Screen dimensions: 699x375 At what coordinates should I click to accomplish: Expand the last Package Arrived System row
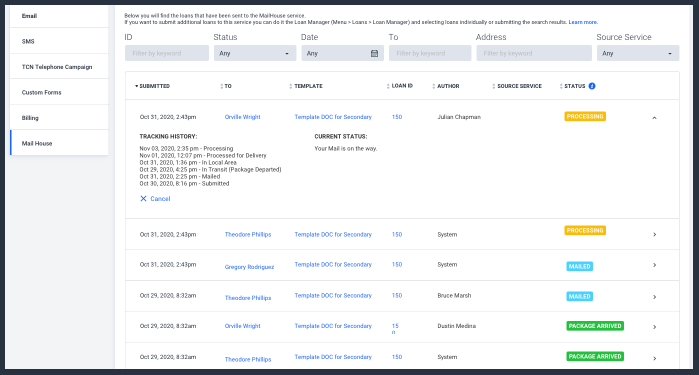(654, 359)
